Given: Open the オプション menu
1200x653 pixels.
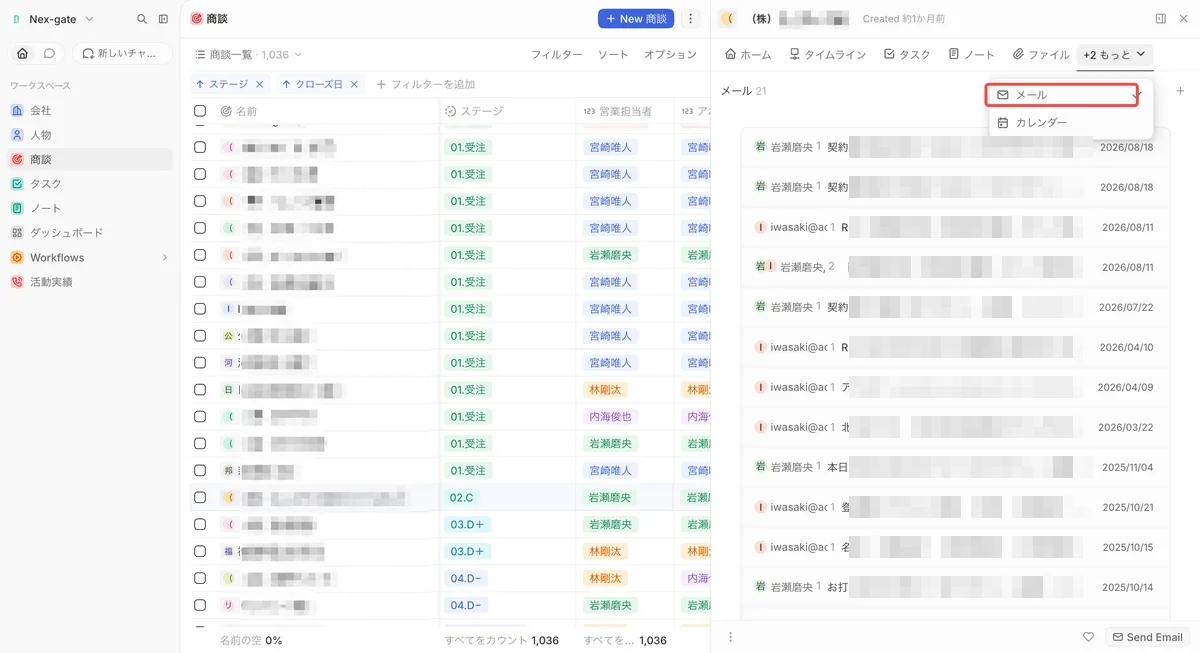Looking at the screenshot, I should 670,54.
